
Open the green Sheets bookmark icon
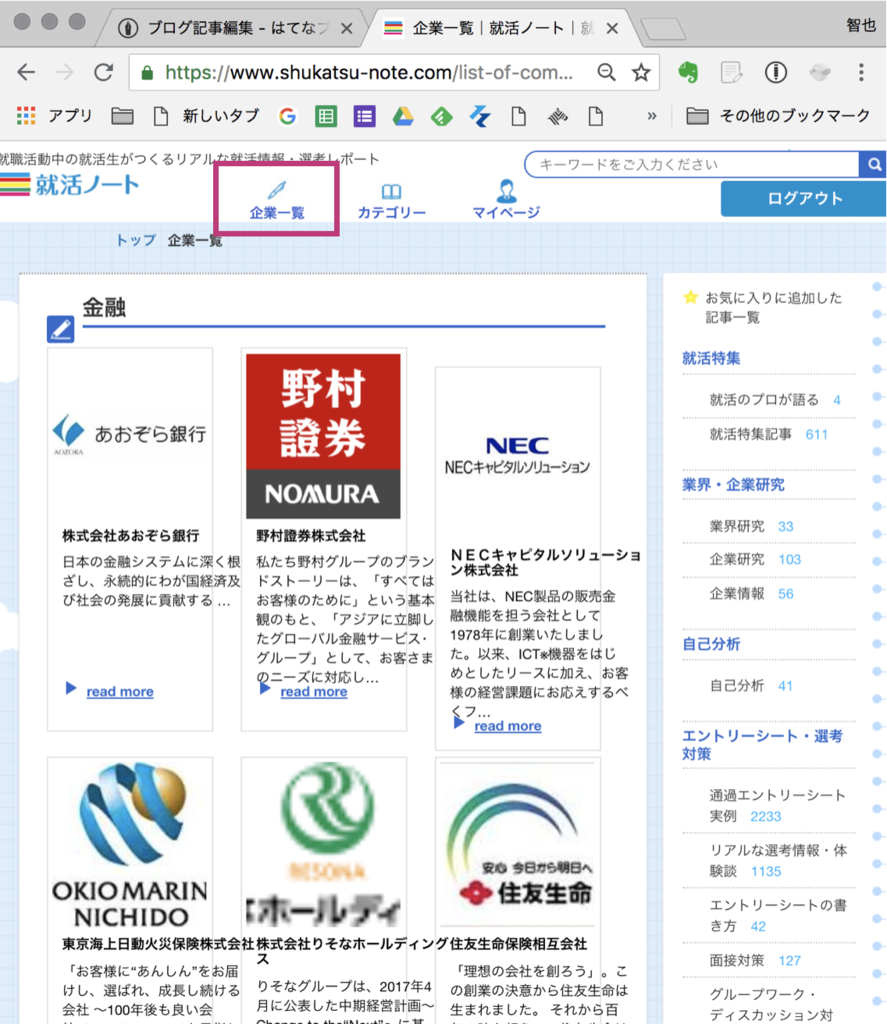pyautogui.click(x=326, y=116)
